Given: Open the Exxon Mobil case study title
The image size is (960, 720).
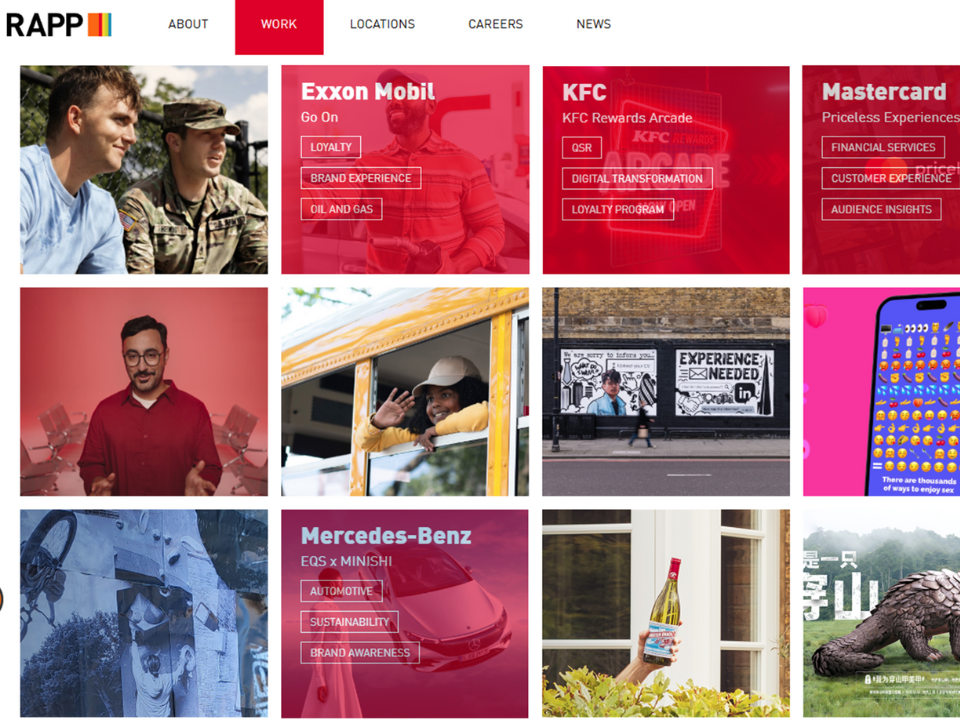Looking at the screenshot, I should coord(367,92).
